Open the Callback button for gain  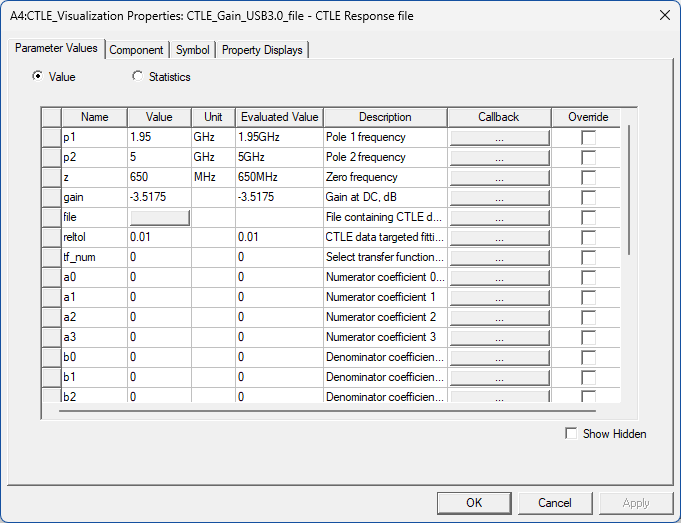pyautogui.click(x=499, y=198)
